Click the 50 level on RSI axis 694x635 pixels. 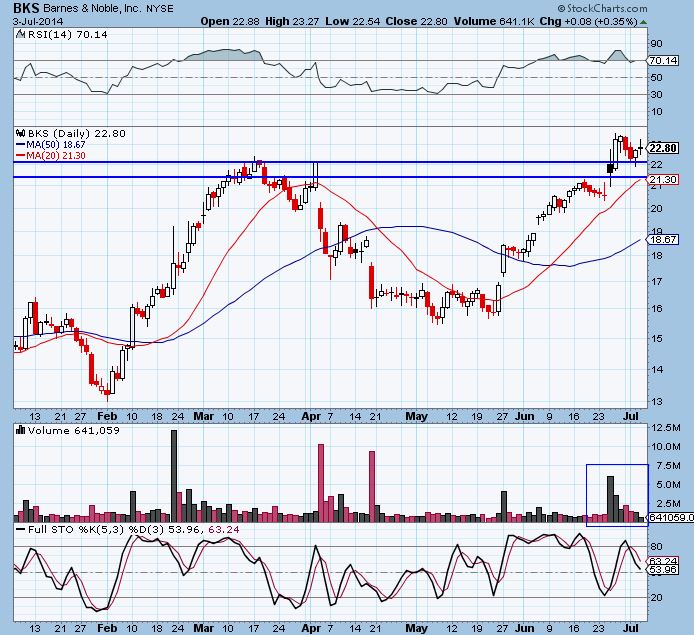(656, 77)
